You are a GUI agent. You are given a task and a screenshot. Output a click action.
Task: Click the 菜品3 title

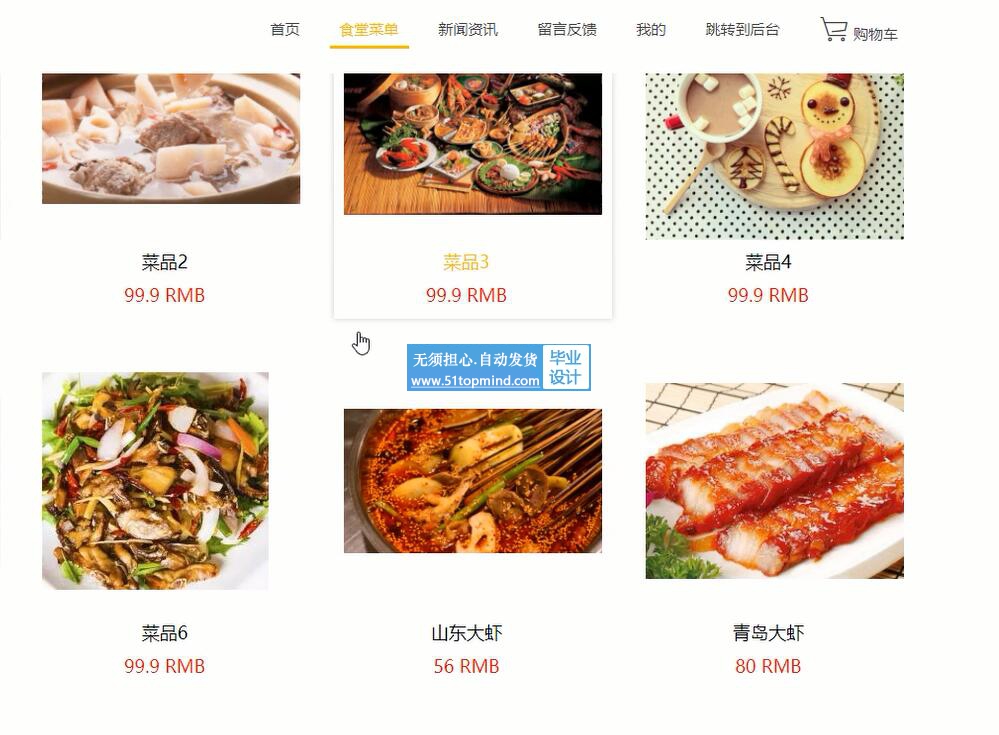pyautogui.click(x=466, y=262)
